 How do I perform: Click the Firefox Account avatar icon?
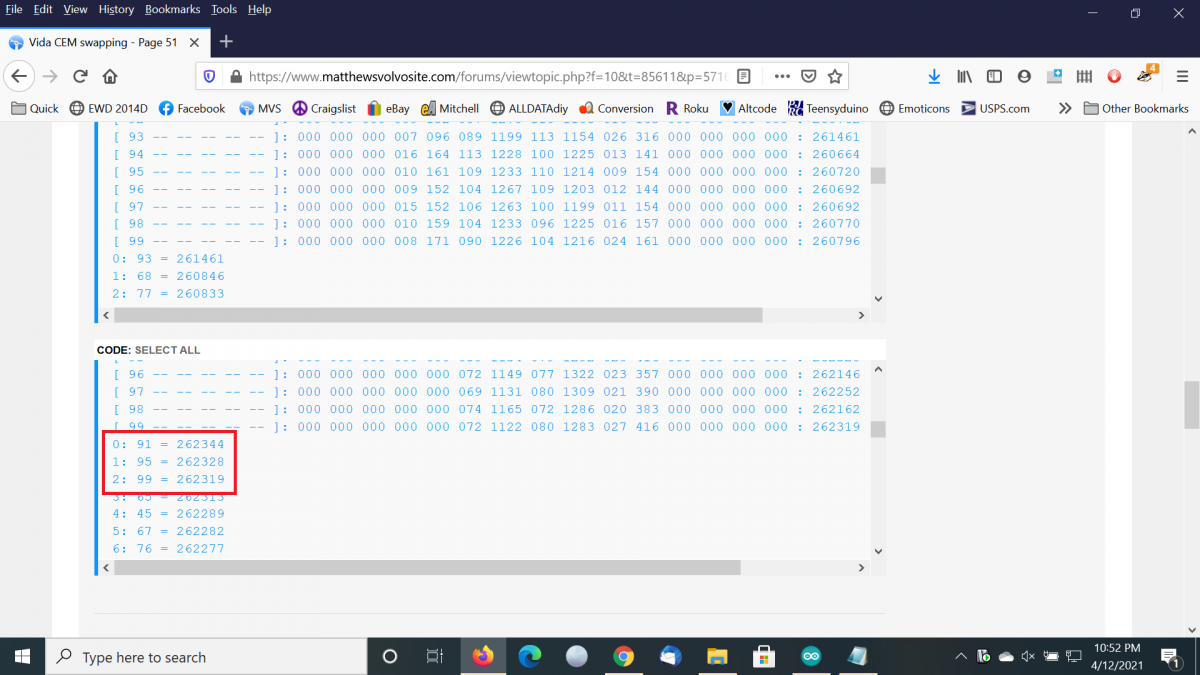1024,76
